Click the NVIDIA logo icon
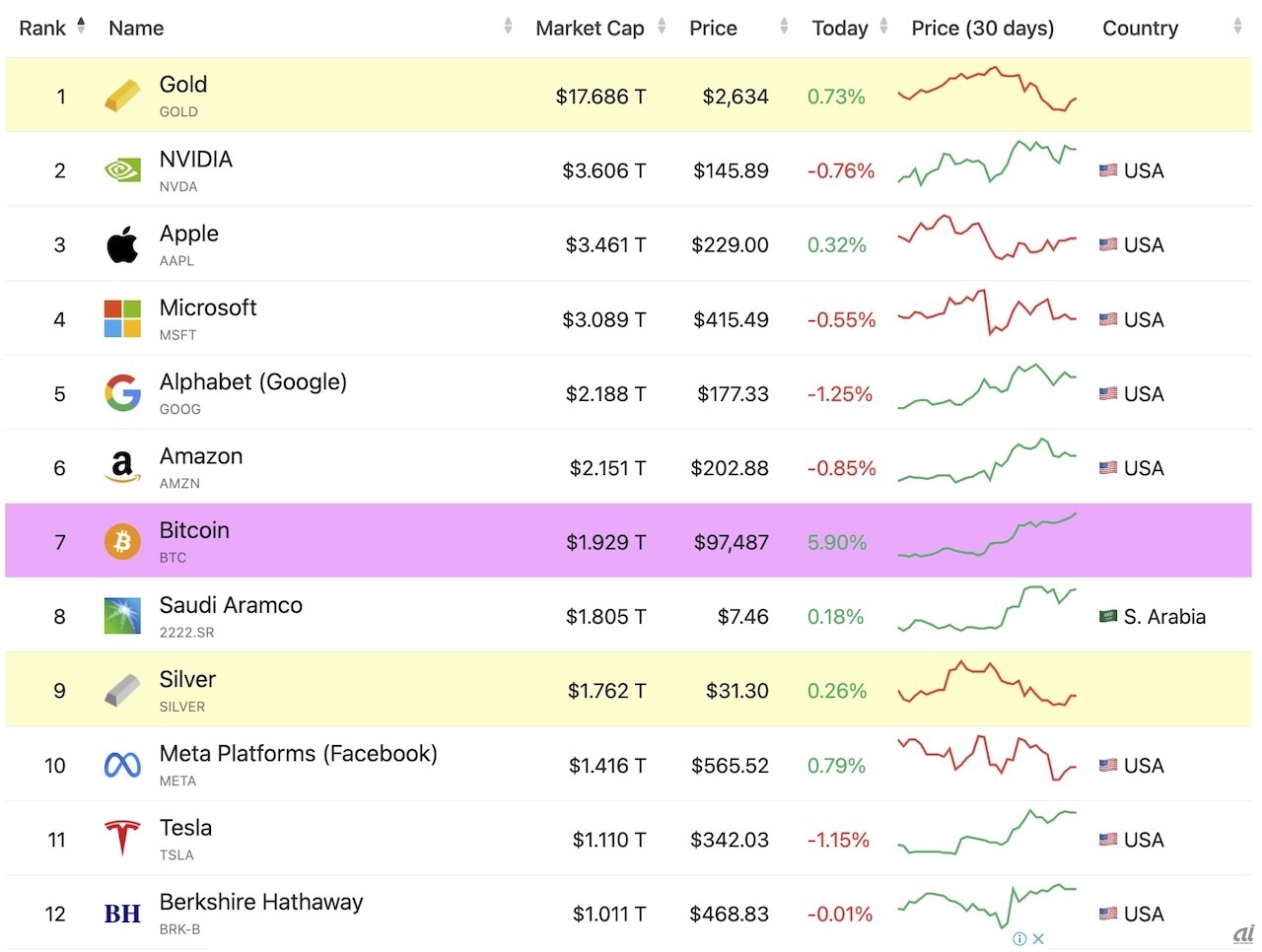 click(x=122, y=170)
